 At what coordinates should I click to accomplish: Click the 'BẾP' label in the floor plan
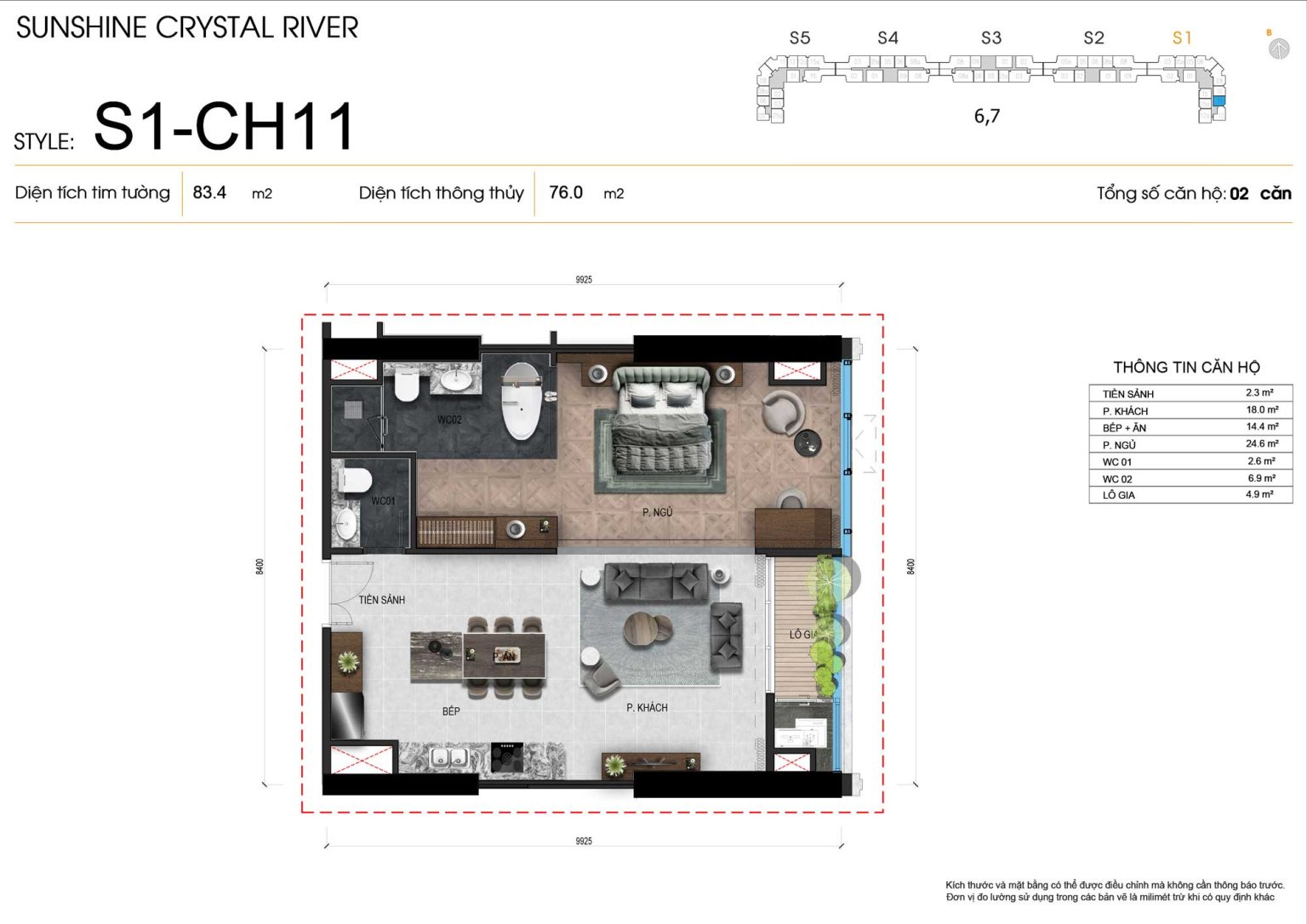(451, 711)
